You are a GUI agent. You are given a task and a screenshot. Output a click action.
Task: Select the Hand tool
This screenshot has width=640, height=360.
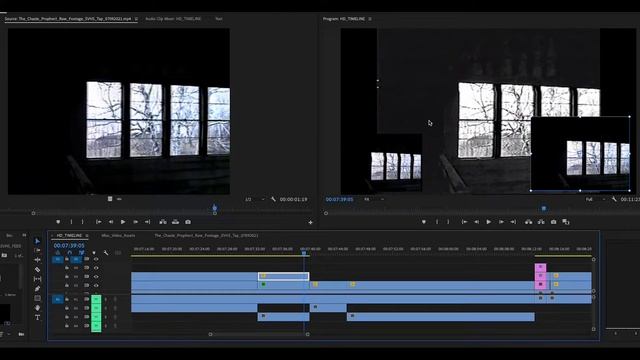click(x=37, y=308)
